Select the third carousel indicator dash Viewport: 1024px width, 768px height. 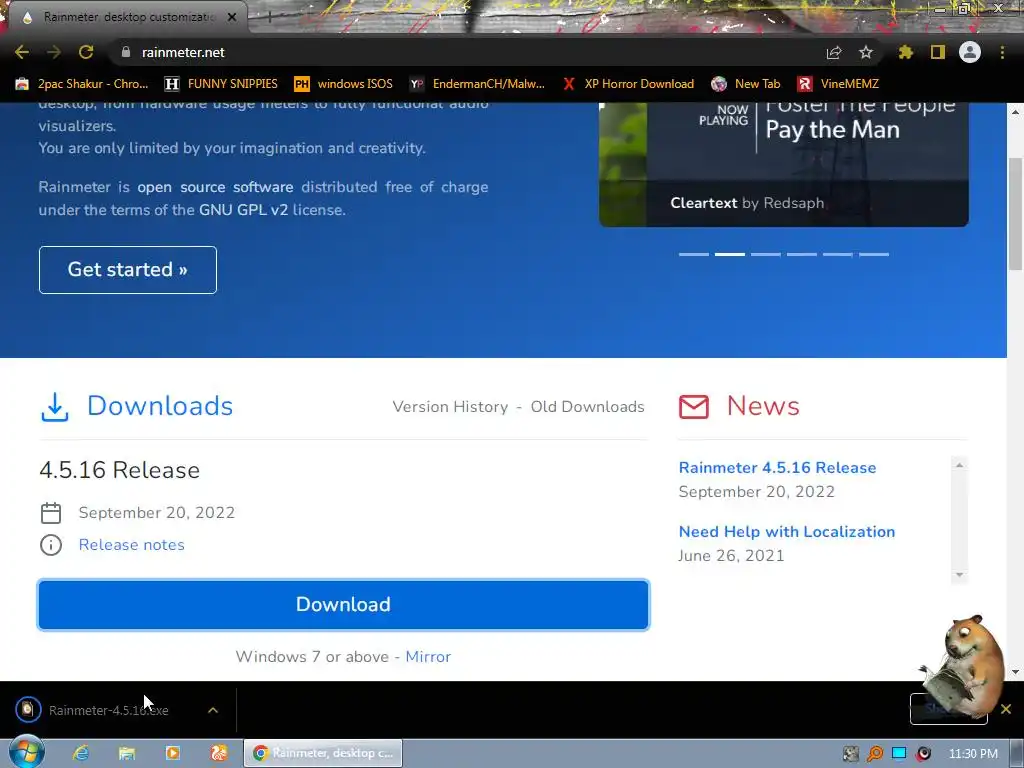click(765, 254)
